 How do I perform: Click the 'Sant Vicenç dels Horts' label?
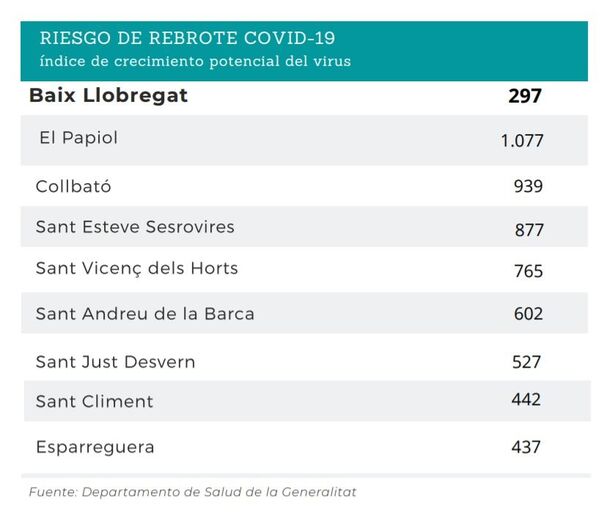(x=137, y=269)
